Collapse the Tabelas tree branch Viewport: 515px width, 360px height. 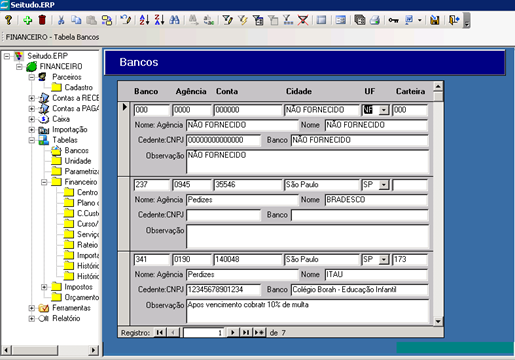pos(32,140)
